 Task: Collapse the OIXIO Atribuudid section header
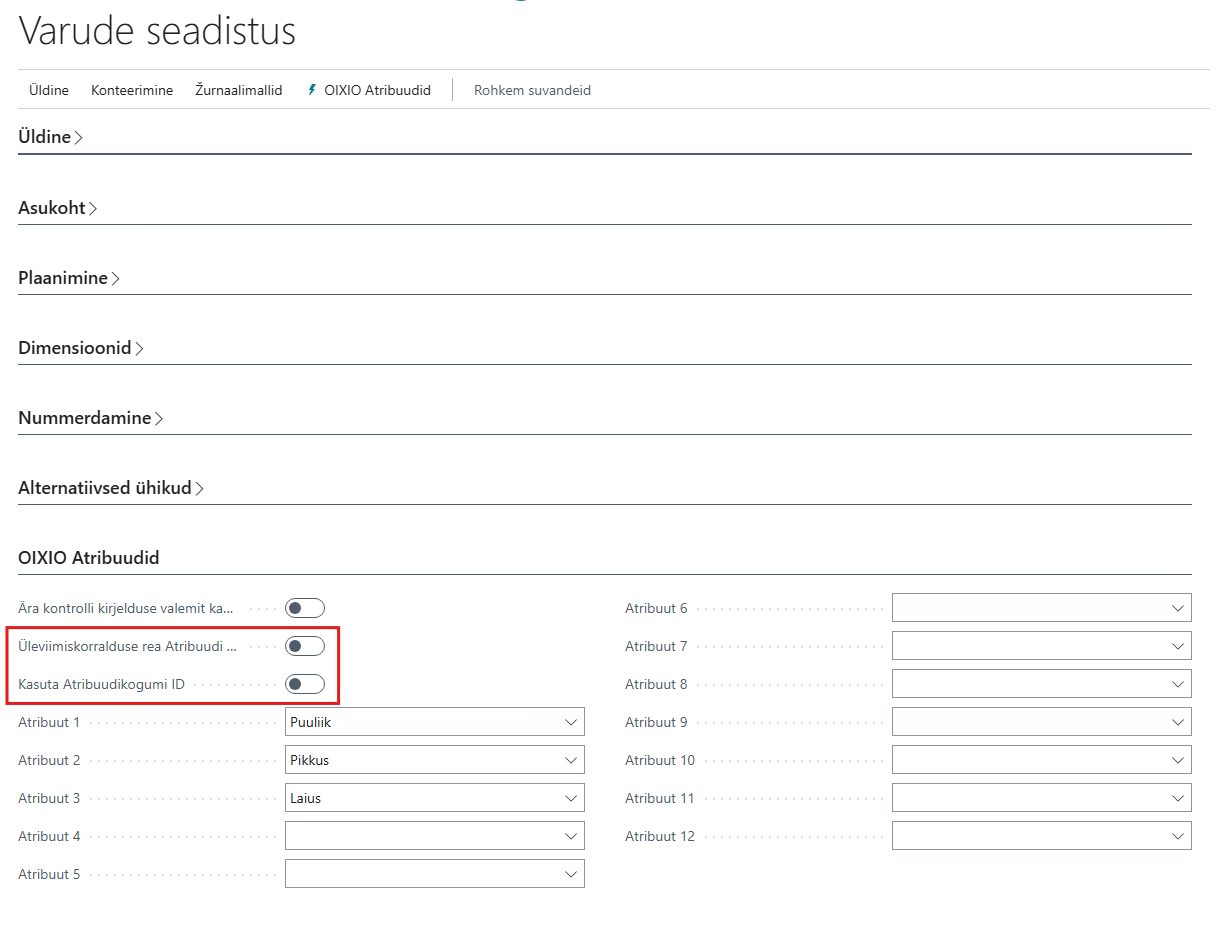89,558
